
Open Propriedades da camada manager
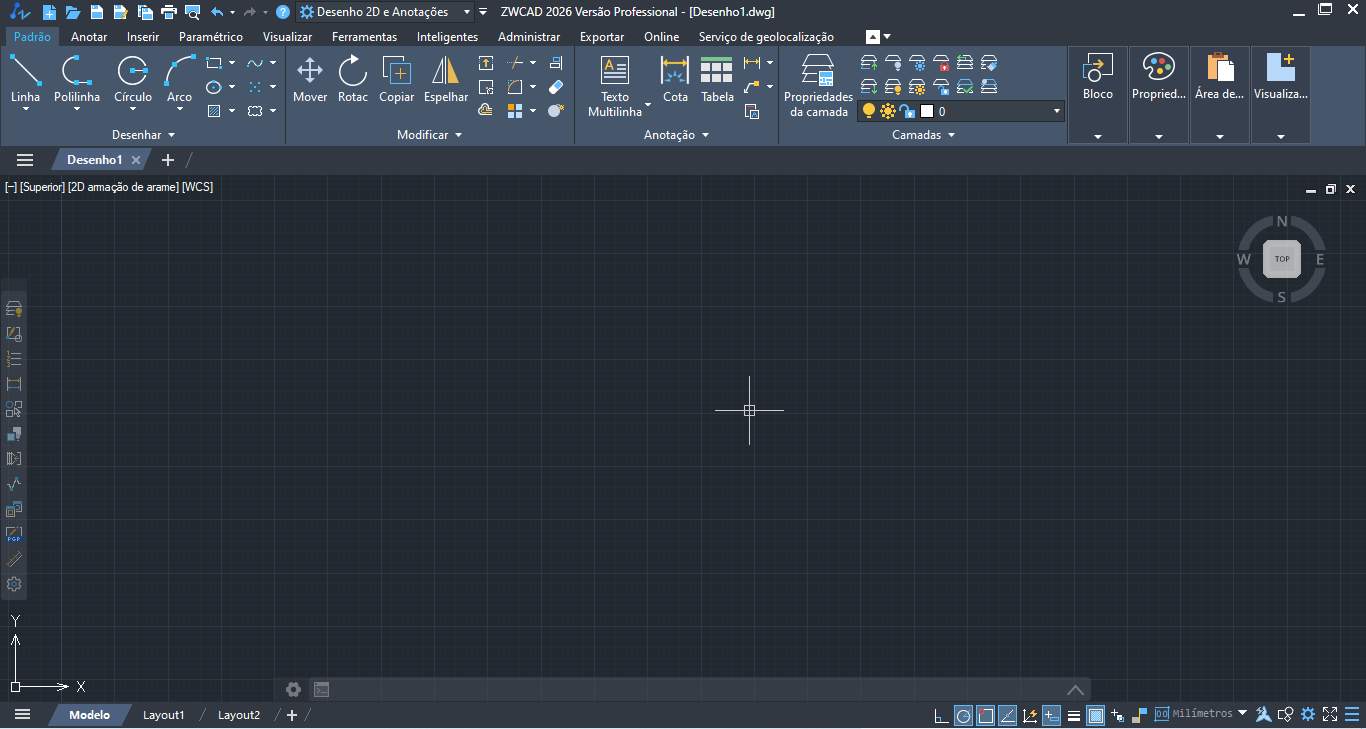tap(818, 72)
